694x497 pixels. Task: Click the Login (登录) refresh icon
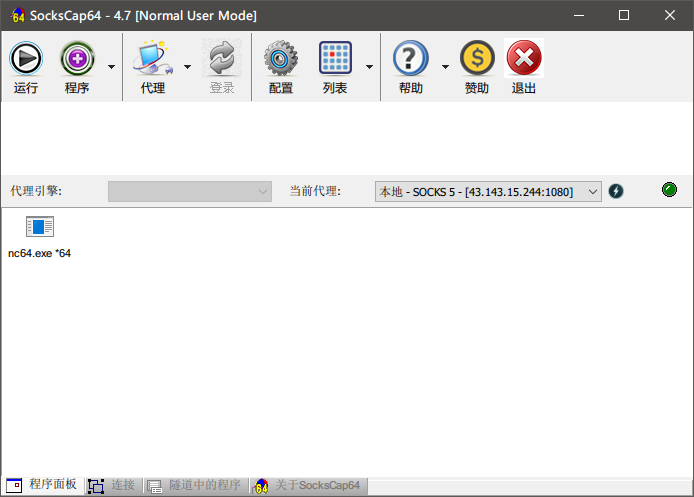click(x=222, y=58)
